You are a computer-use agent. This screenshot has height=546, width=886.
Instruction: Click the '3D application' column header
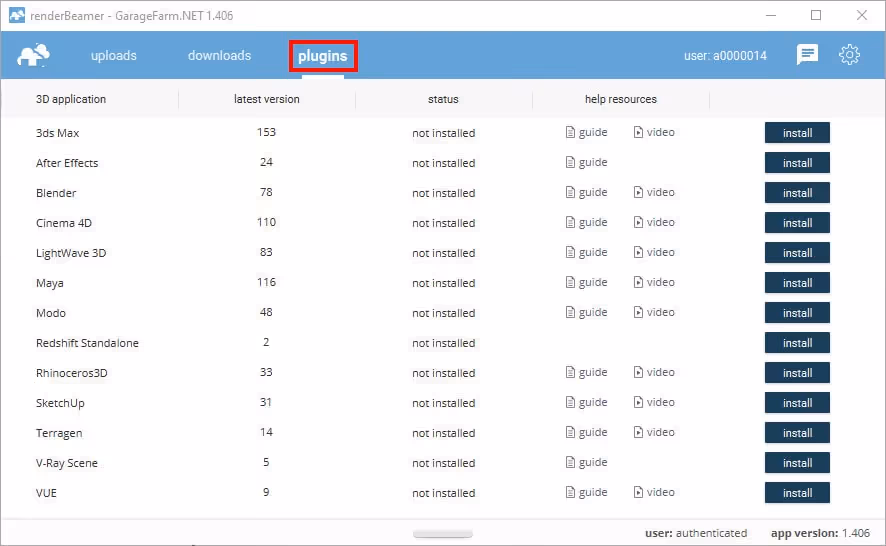(71, 99)
